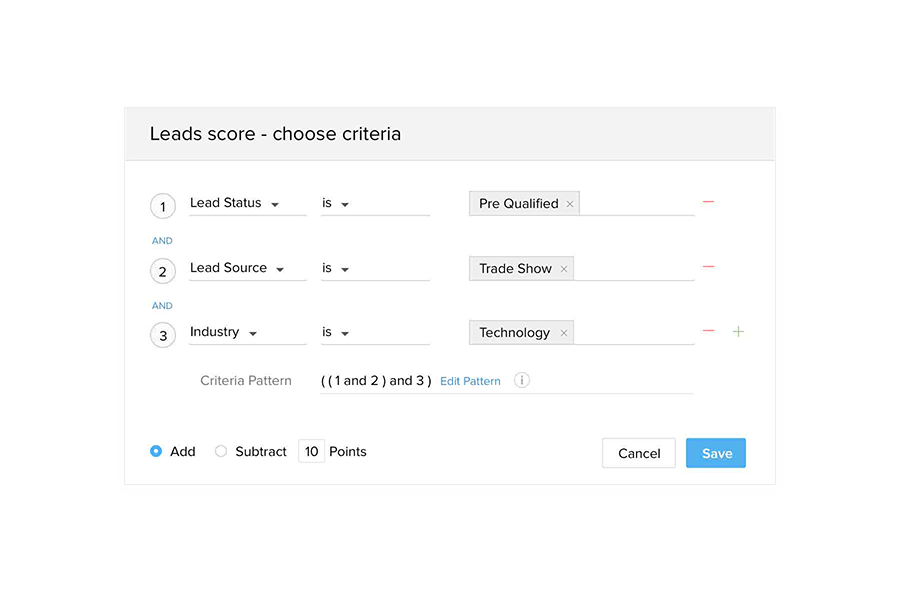Image resolution: width=900 pixels, height=600 pixels.
Task: Delete the Lead Source criteria row
Action: [x=708, y=267]
